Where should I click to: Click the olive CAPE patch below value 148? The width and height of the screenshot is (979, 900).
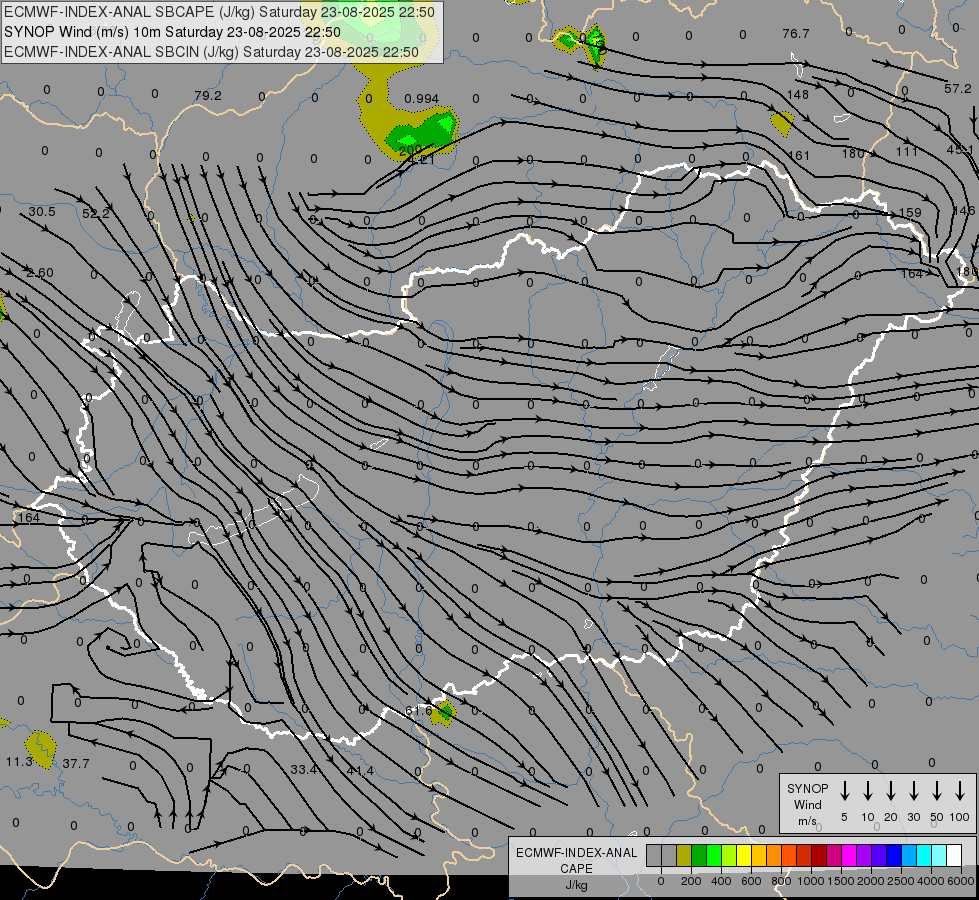(783, 122)
